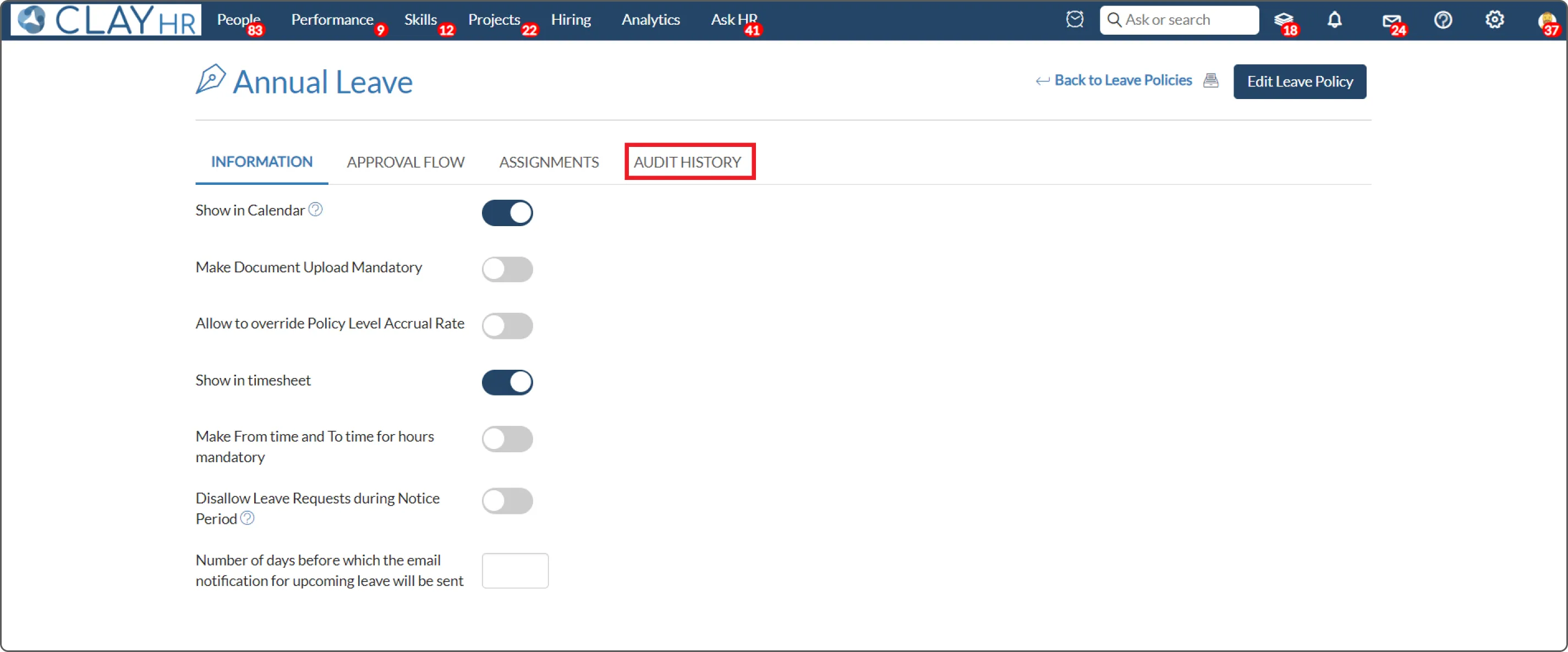The image size is (1568, 652).
Task: Click the Edit Leave Policy button
Action: [x=1300, y=81]
